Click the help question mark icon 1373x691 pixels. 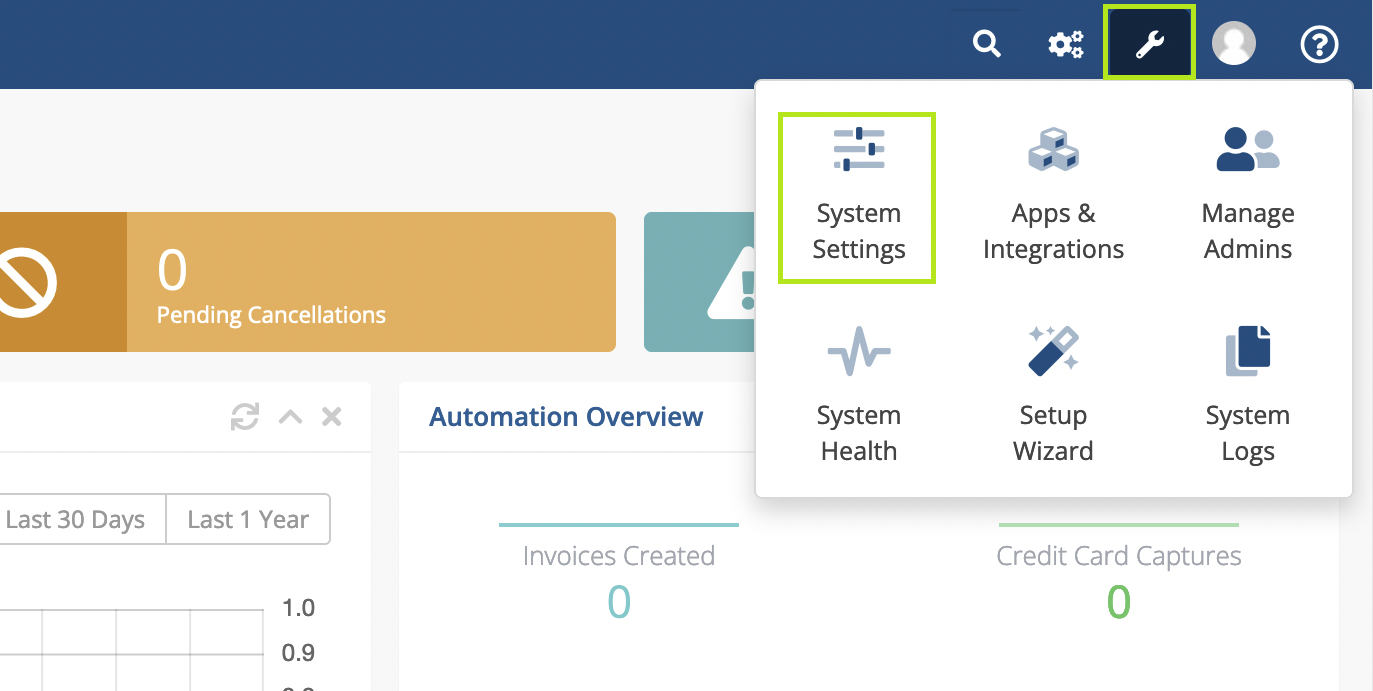pyautogui.click(x=1318, y=44)
